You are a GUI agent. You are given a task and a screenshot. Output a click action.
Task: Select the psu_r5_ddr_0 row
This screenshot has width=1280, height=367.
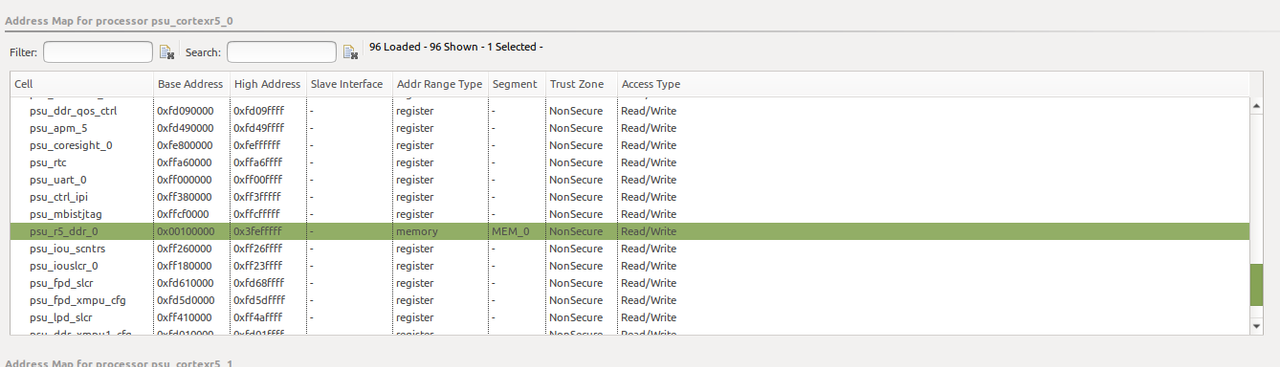(630, 231)
